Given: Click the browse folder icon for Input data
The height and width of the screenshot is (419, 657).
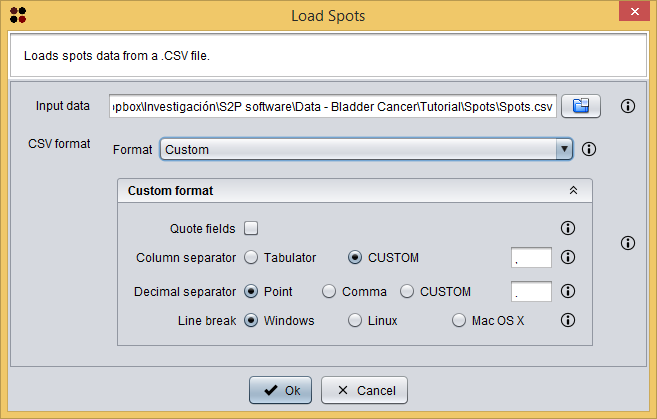Looking at the screenshot, I should click(579, 106).
